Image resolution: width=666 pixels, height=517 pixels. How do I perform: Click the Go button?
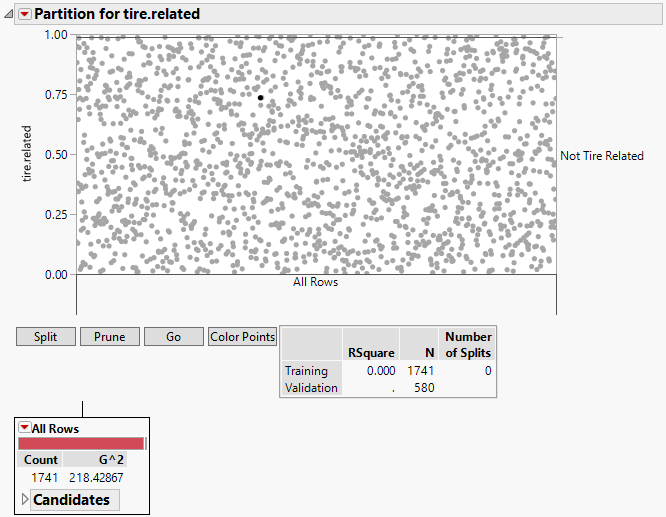[x=174, y=336]
